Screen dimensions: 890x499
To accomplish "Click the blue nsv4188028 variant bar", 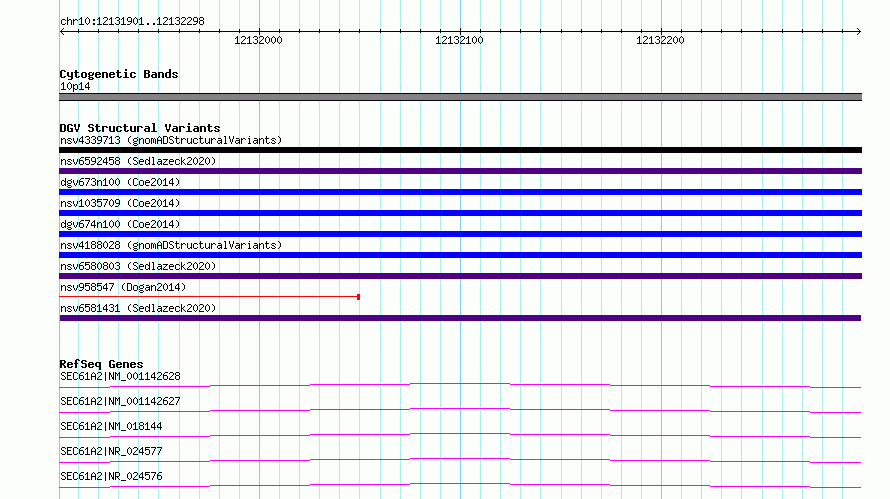I will (460, 255).
